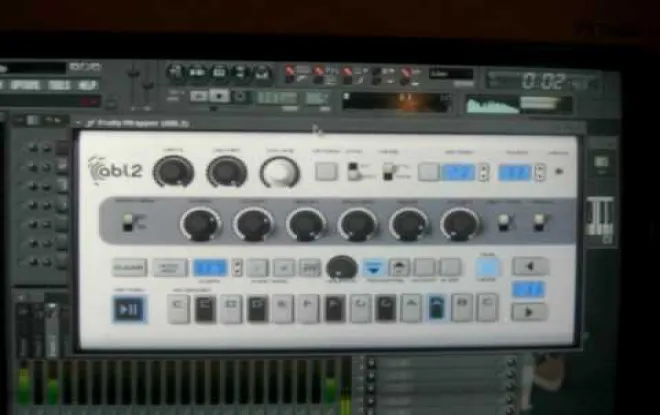
Task: Select the B note key in ABL2
Action: click(462, 309)
